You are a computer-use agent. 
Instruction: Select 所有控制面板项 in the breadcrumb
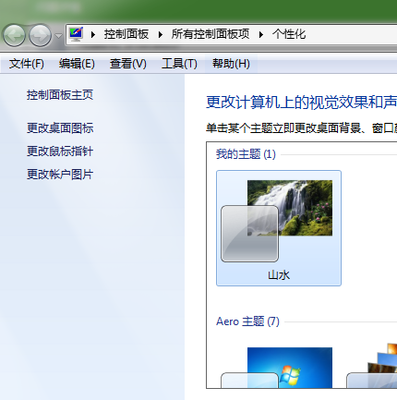click(x=210, y=34)
